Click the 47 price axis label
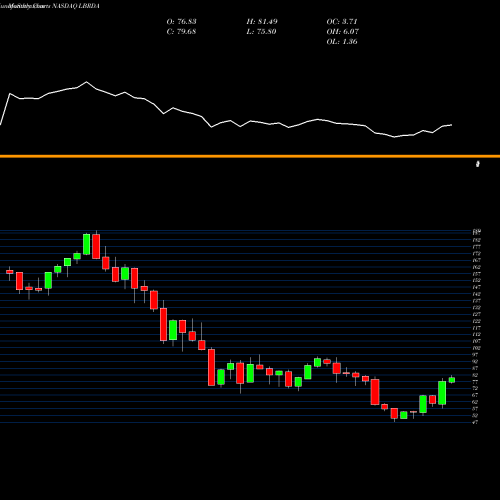 (475, 422)
